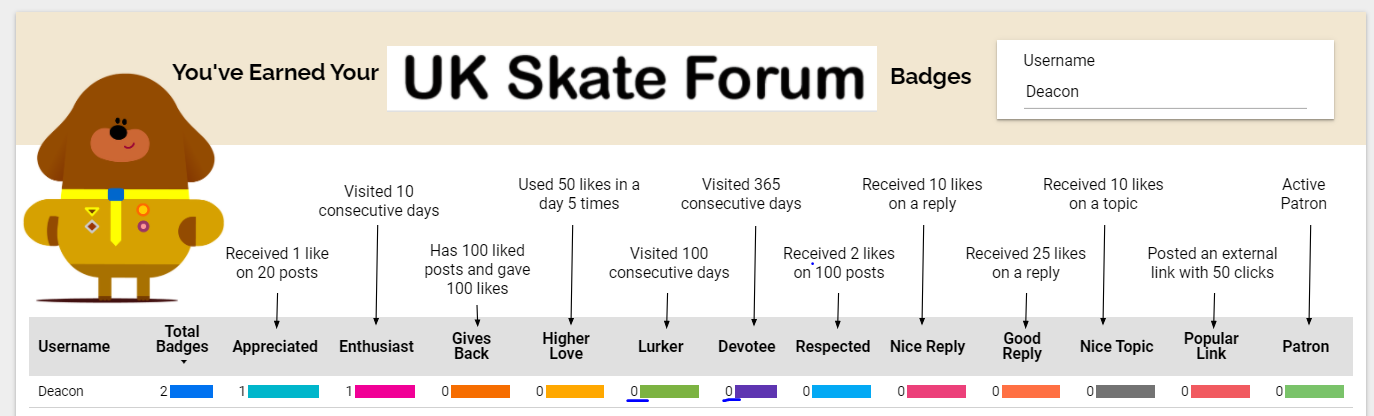Click the Lurker column header
1374x416 pixels.
[x=661, y=347]
